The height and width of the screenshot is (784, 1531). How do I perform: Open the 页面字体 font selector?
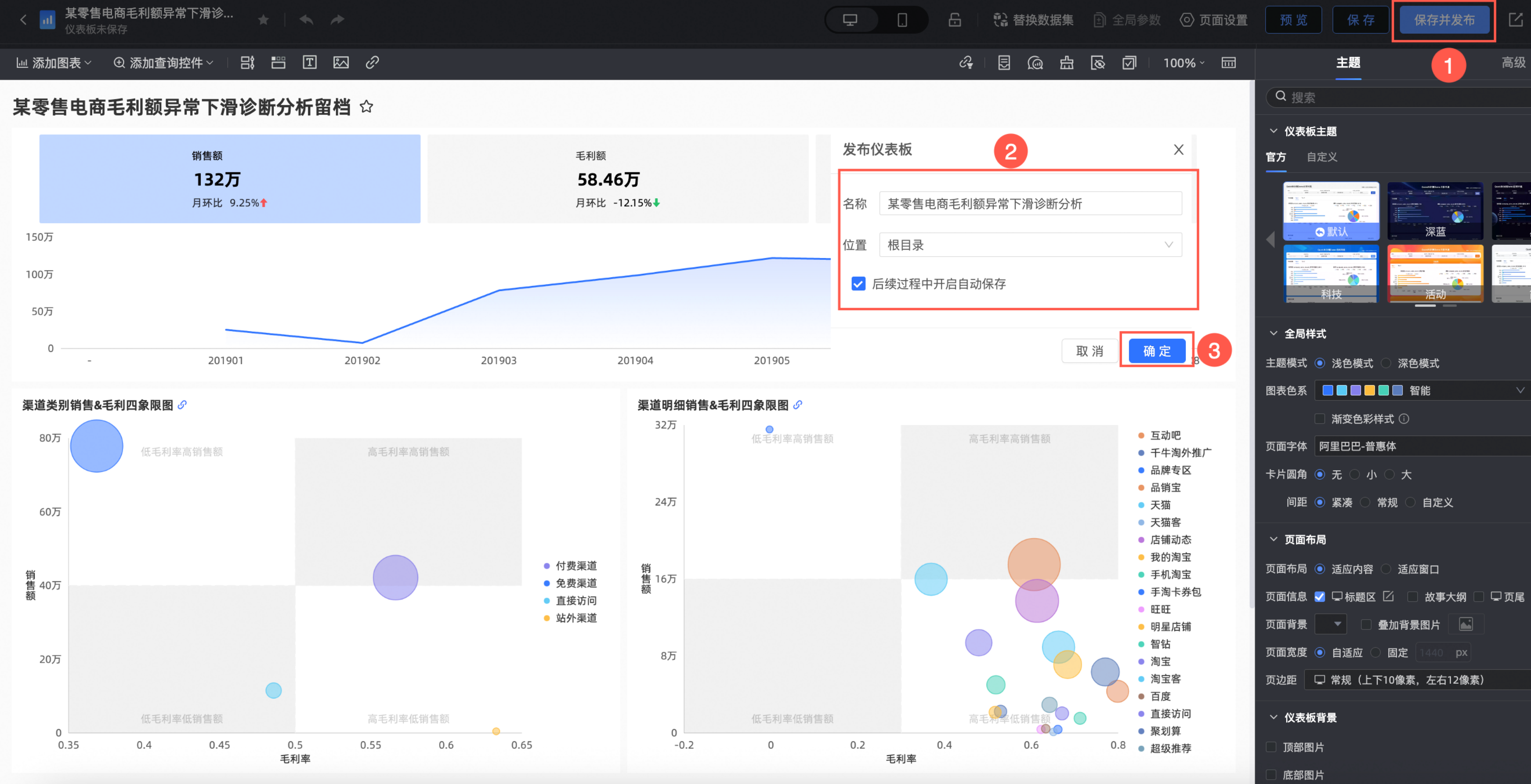tap(1422, 446)
